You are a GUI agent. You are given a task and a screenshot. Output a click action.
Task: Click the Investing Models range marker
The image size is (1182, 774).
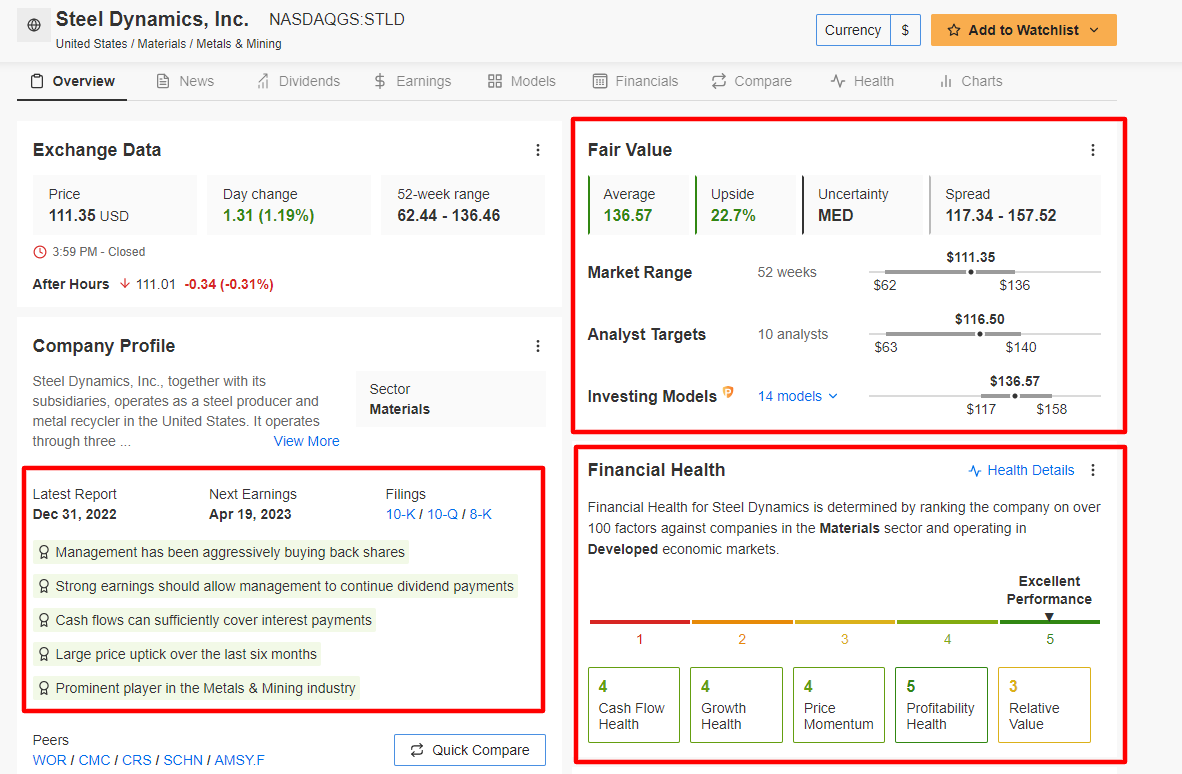point(1015,396)
